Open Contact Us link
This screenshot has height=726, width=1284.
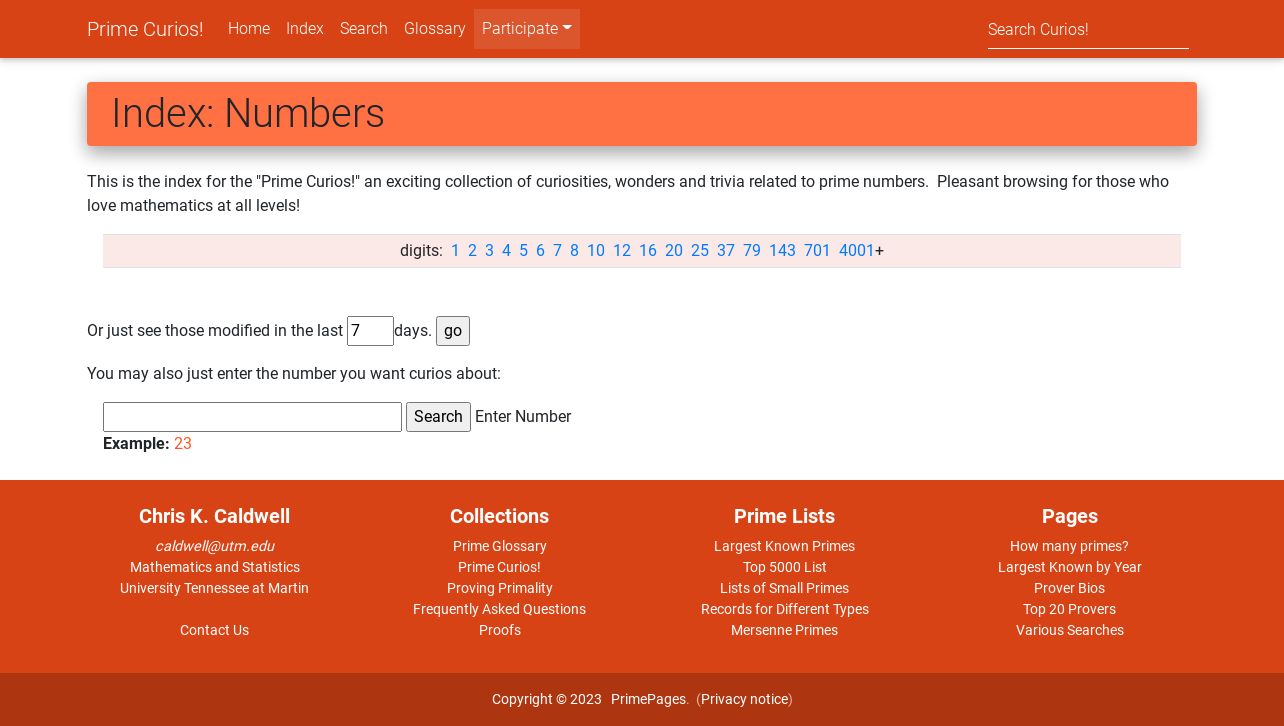pyautogui.click(x=214, y=630)
